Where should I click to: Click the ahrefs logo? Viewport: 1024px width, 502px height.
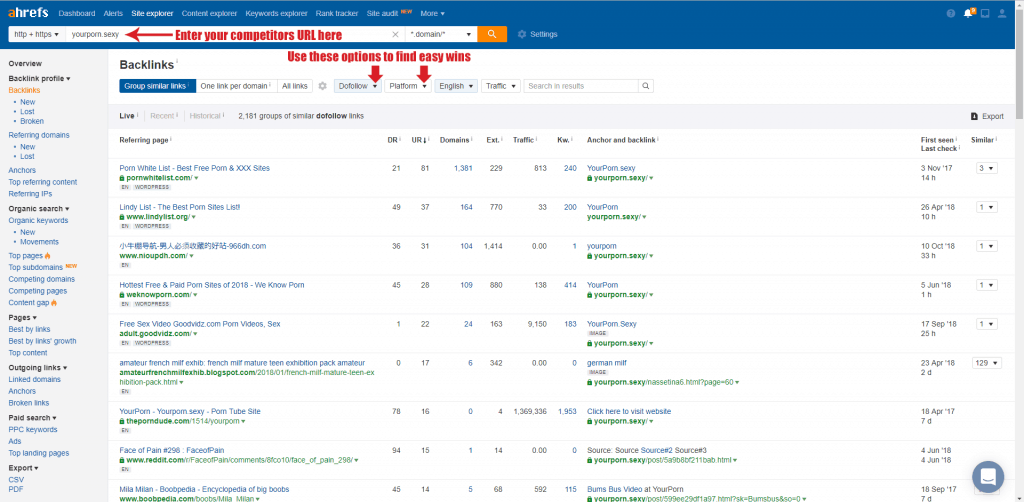(x=29, y=13)
